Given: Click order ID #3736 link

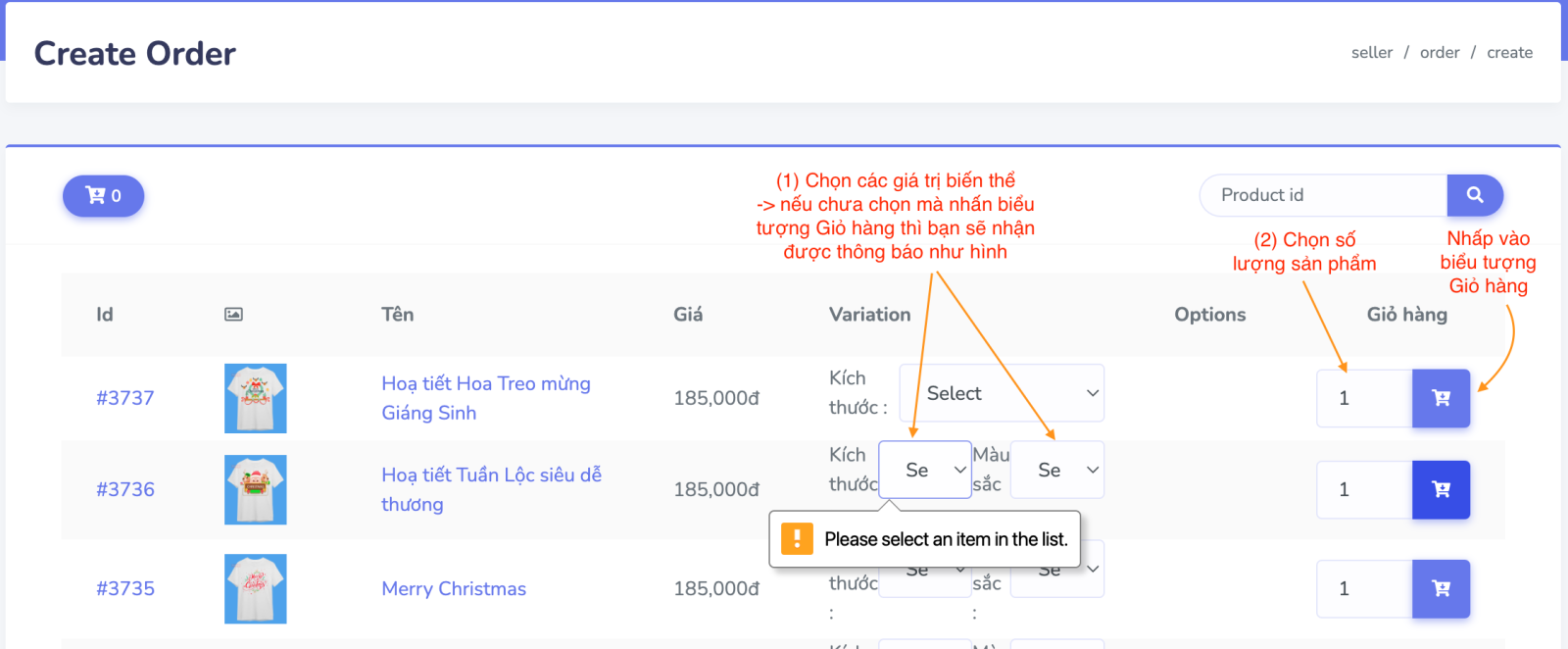Looking at the screenshot, I should (x=125, y=489).
